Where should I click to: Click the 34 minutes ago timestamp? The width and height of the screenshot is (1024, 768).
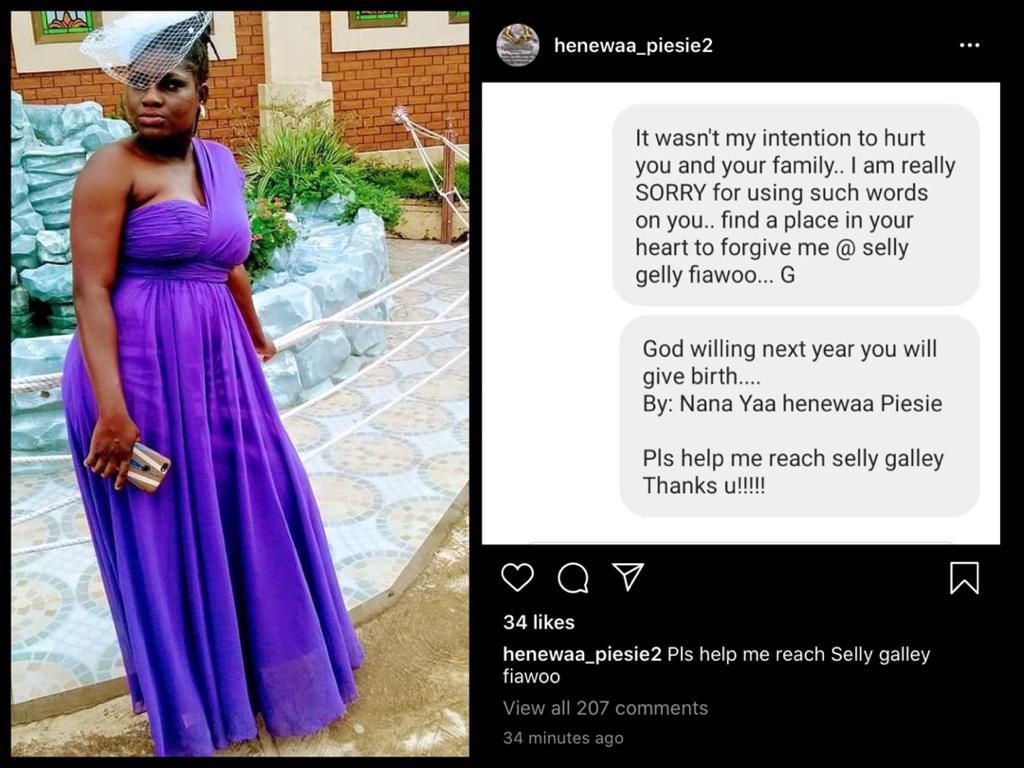click(563, 738)
